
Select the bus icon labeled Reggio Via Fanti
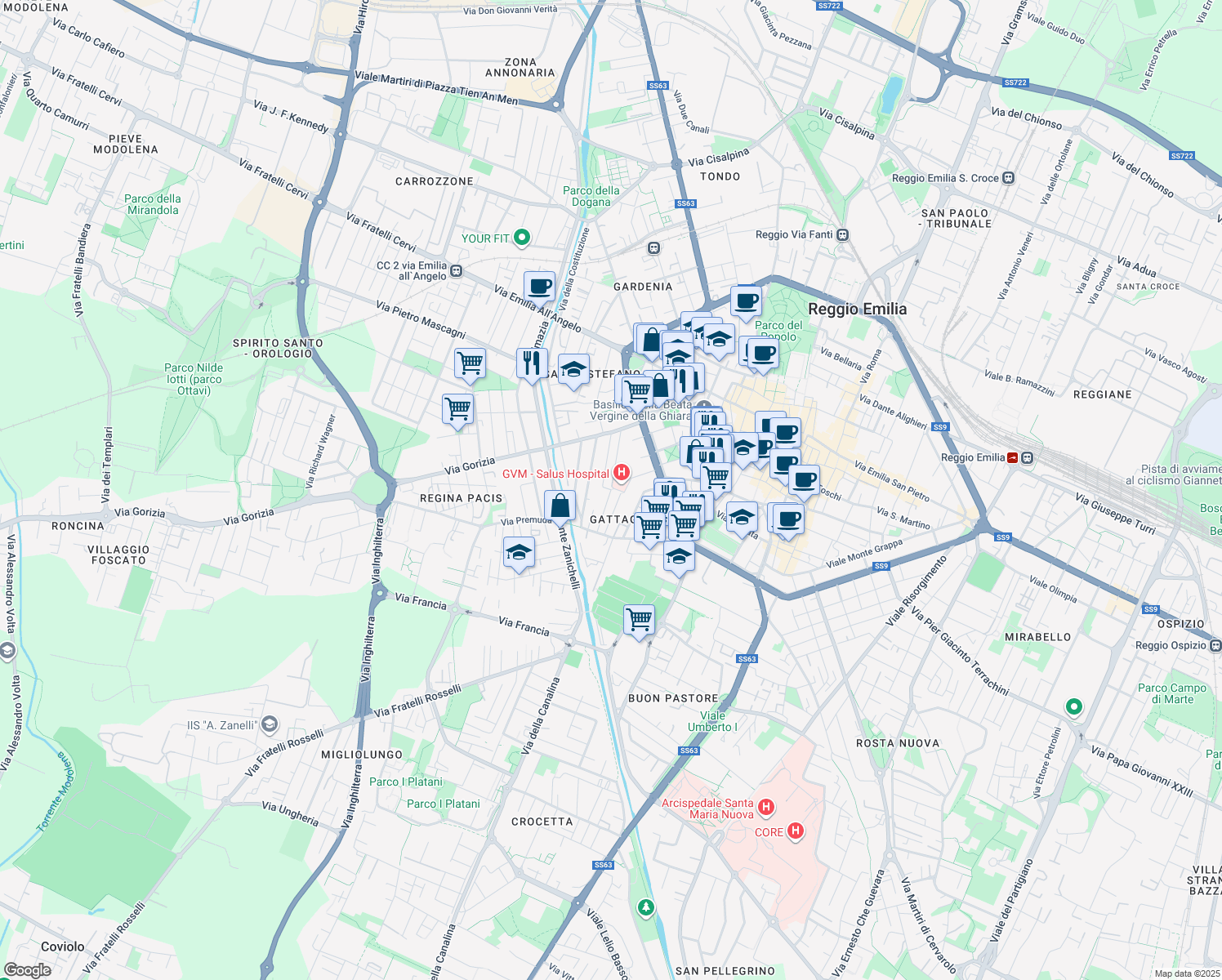tap(845, 234)
